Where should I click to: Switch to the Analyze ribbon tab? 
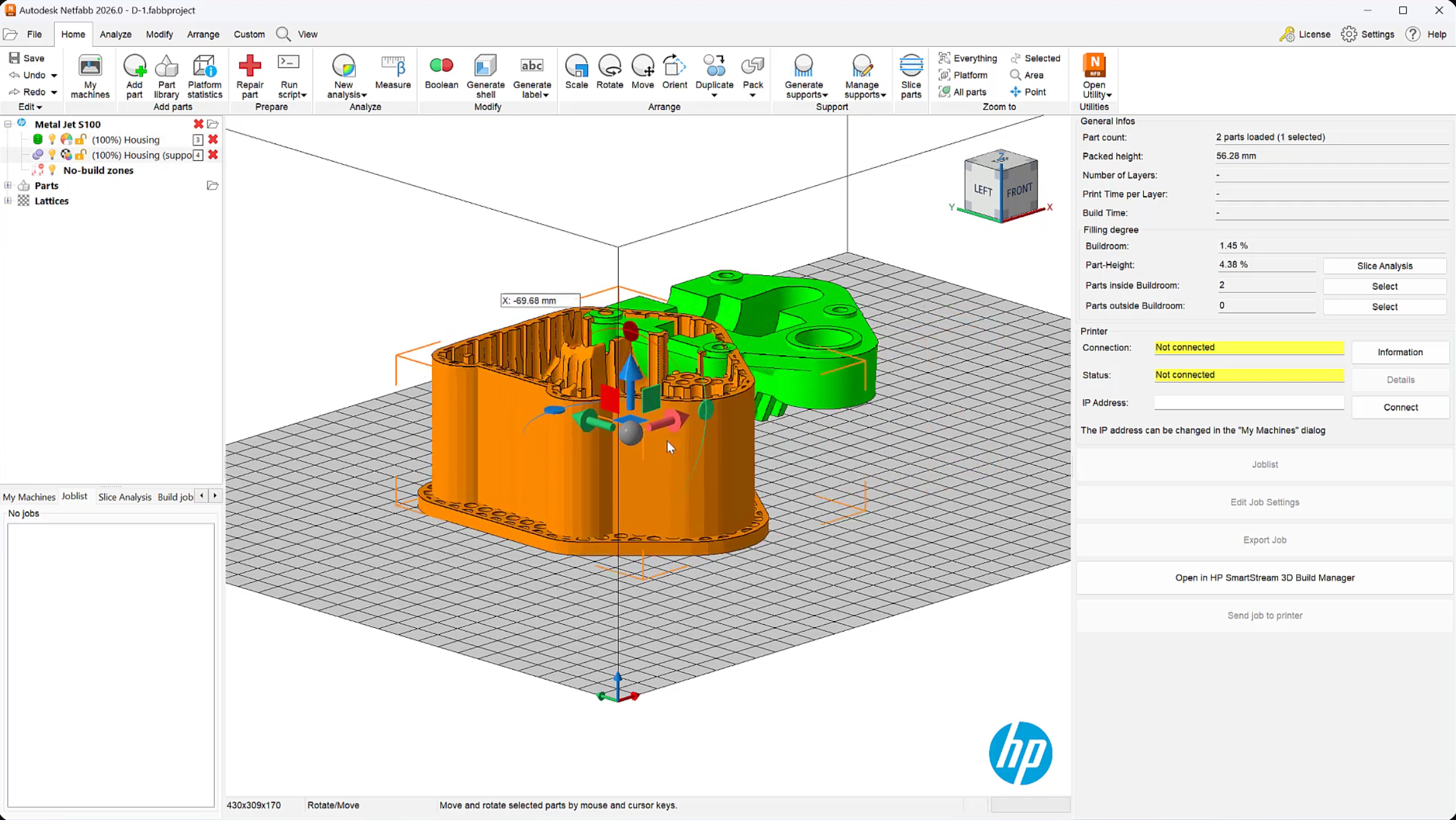[x=116, y=34]
